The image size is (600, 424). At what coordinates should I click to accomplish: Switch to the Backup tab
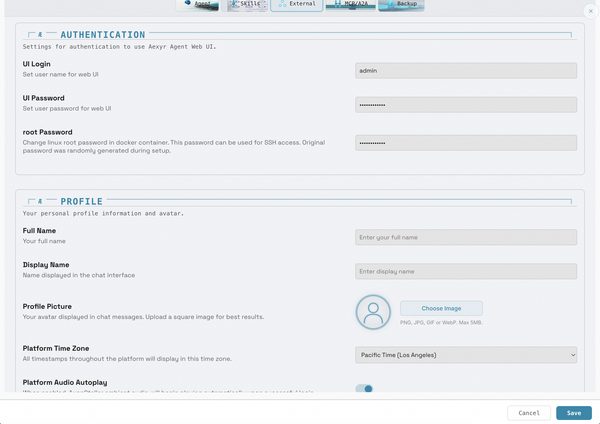click(401, 4)
